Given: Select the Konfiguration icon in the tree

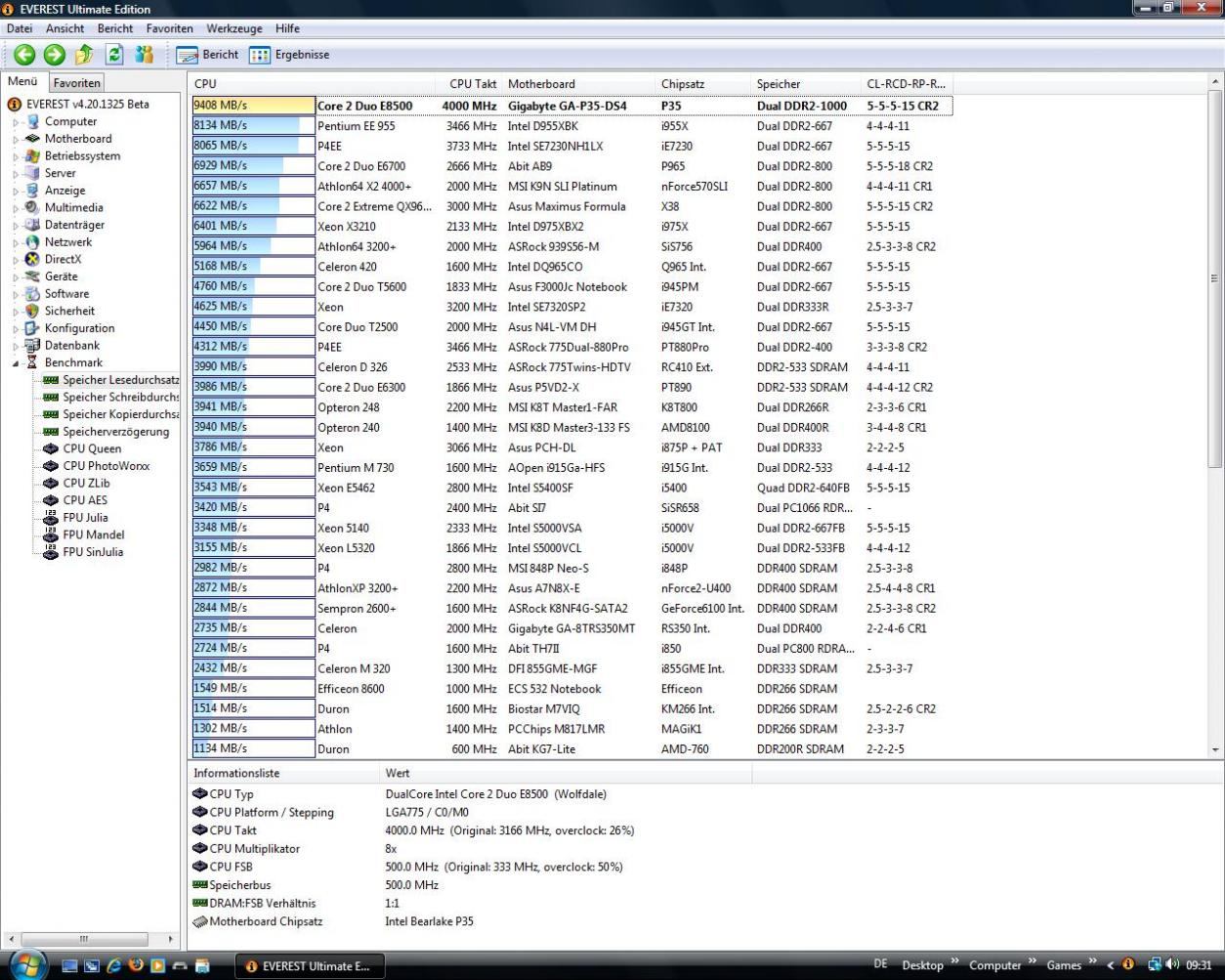Looking at the screenshot, I should click(x=33, y=328).
